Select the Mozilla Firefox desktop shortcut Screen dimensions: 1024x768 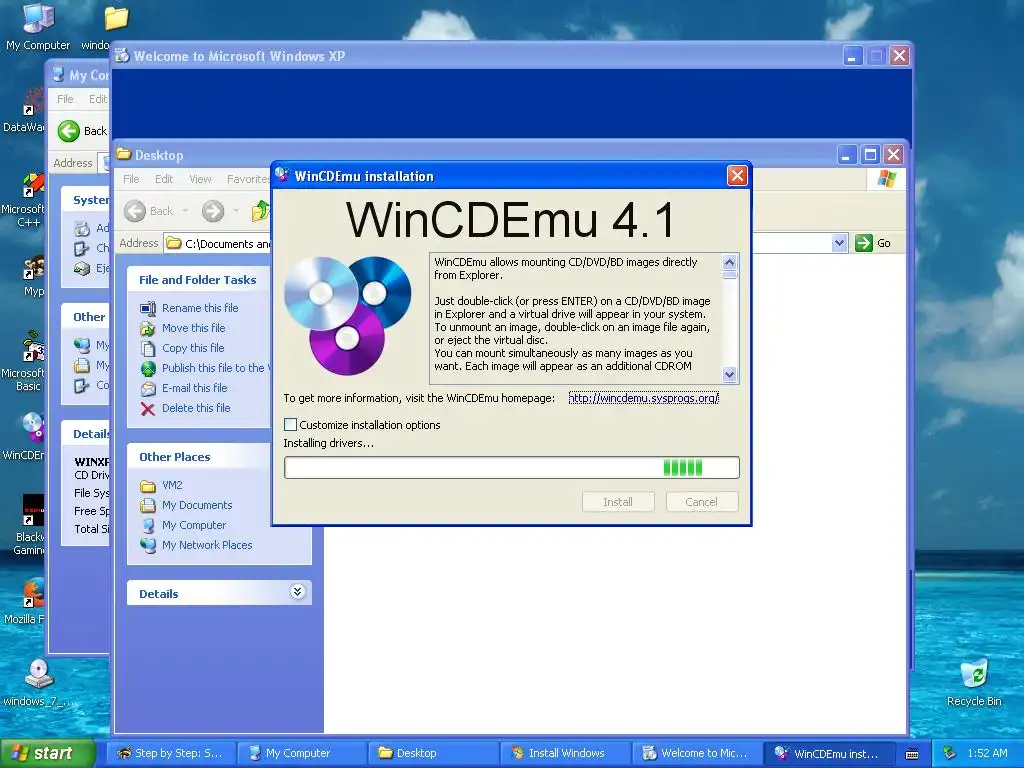pyautogui.click(x=24, y=602)
